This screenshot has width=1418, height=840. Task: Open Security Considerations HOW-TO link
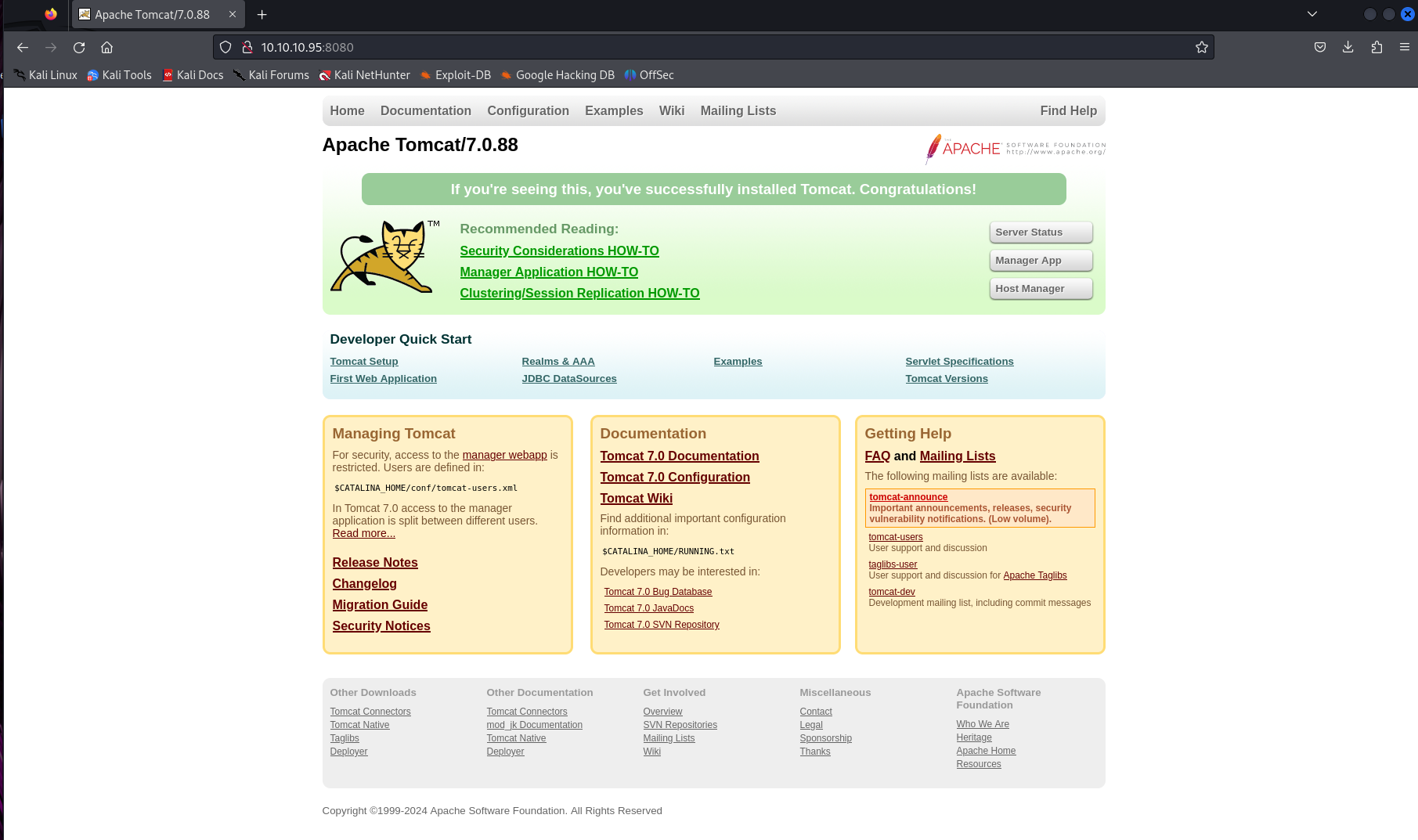(559, 251)
